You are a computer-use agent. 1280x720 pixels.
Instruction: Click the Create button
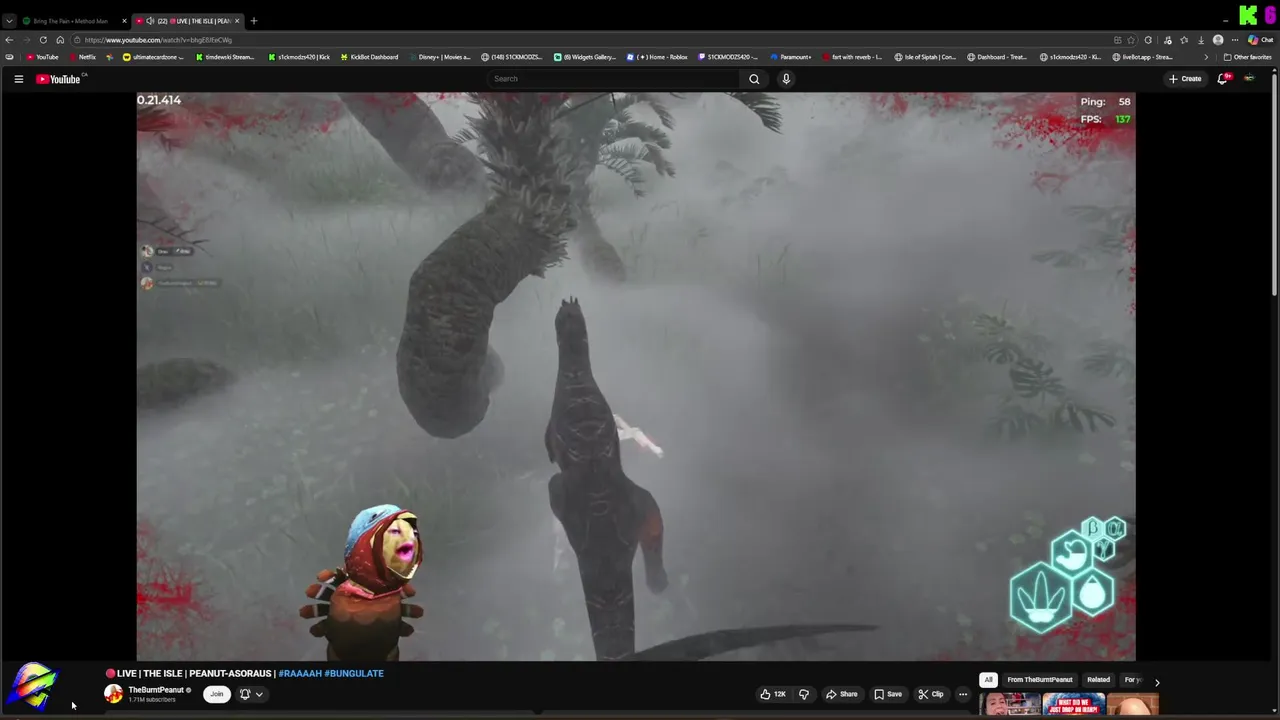(x=1185, y=79)
